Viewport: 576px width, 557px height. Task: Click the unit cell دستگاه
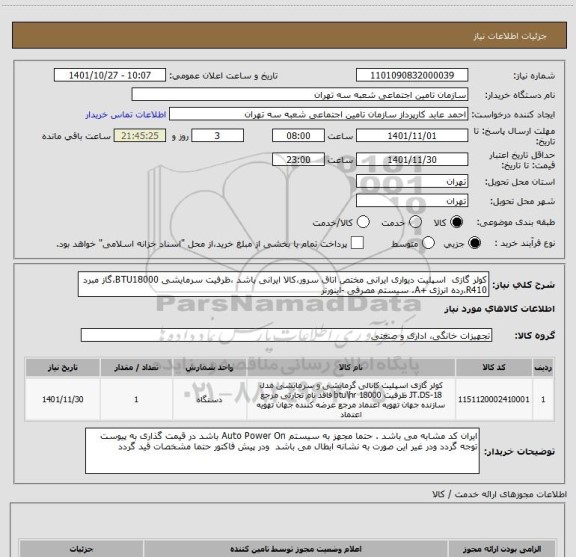click(209, 399)
